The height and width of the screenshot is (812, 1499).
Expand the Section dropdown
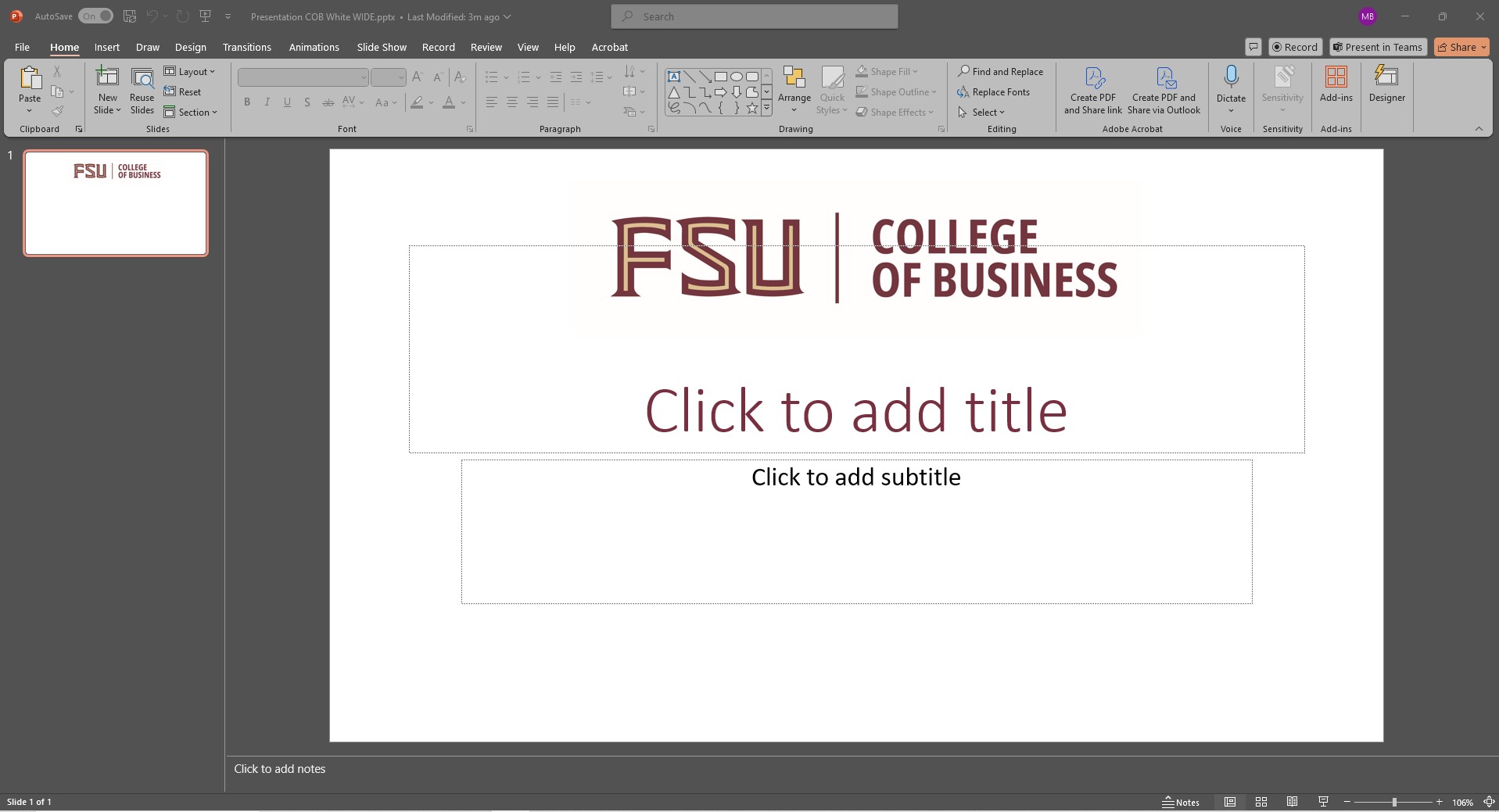pos(191,112)
